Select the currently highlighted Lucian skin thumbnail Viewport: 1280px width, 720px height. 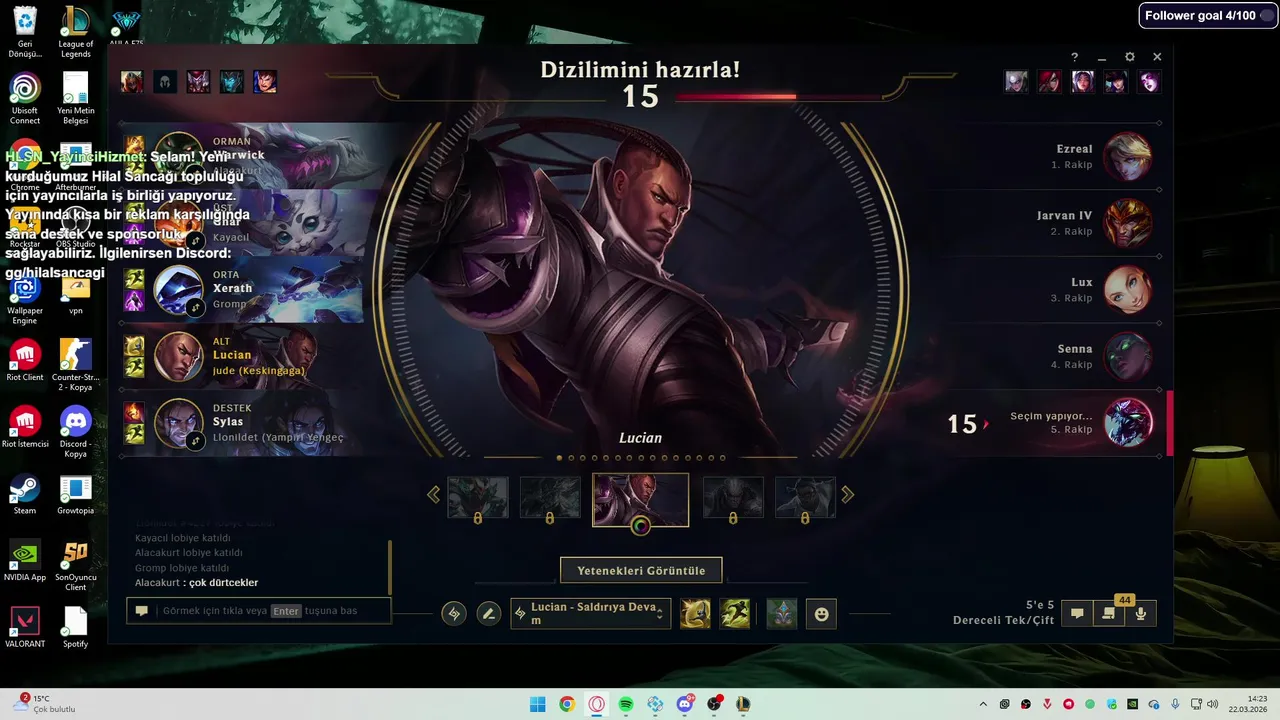(x=641, y=499)
